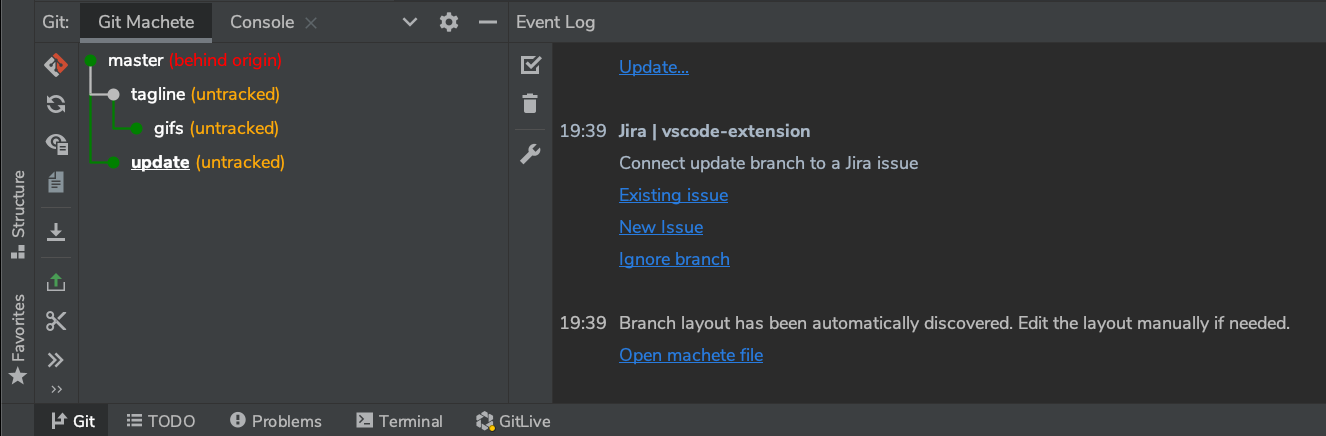Open Git panel gear settings
This screenshot has width=1326, height=436.
click(x=449, y=22)
